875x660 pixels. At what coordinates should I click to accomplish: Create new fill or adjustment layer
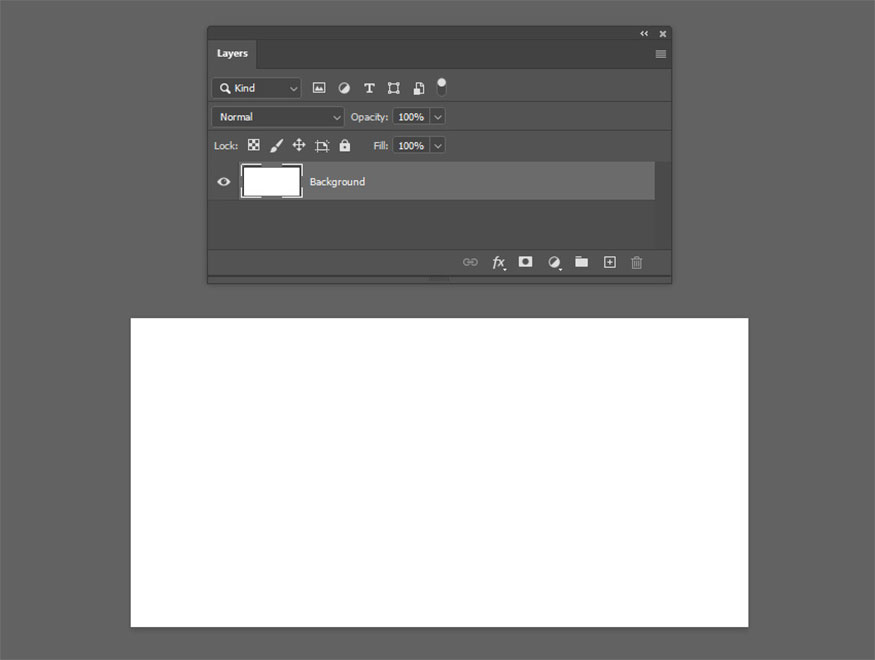click(x=554, y=262)
